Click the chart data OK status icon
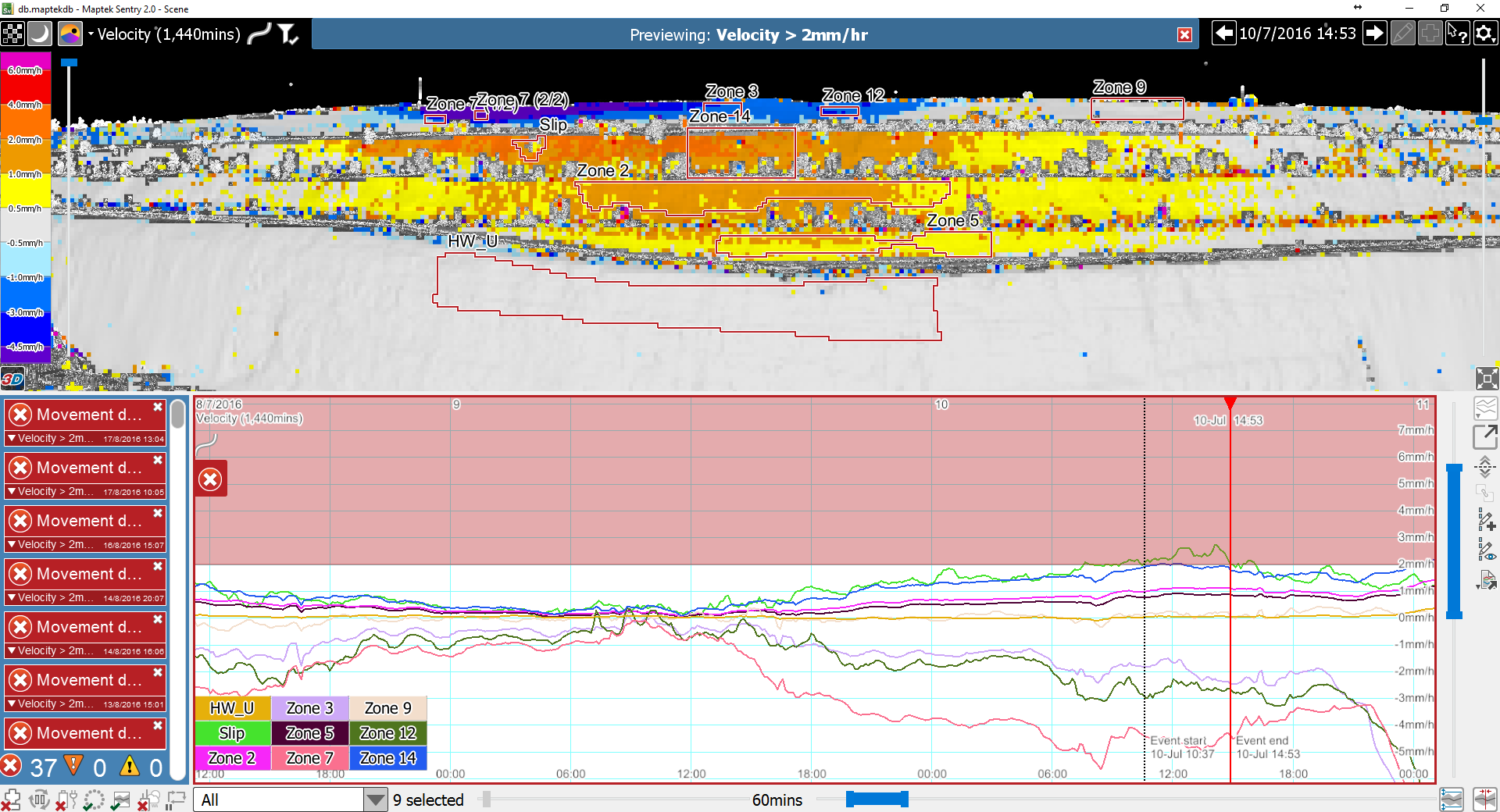The height and width of the screenshot is (812, 1500). (121, 800)
